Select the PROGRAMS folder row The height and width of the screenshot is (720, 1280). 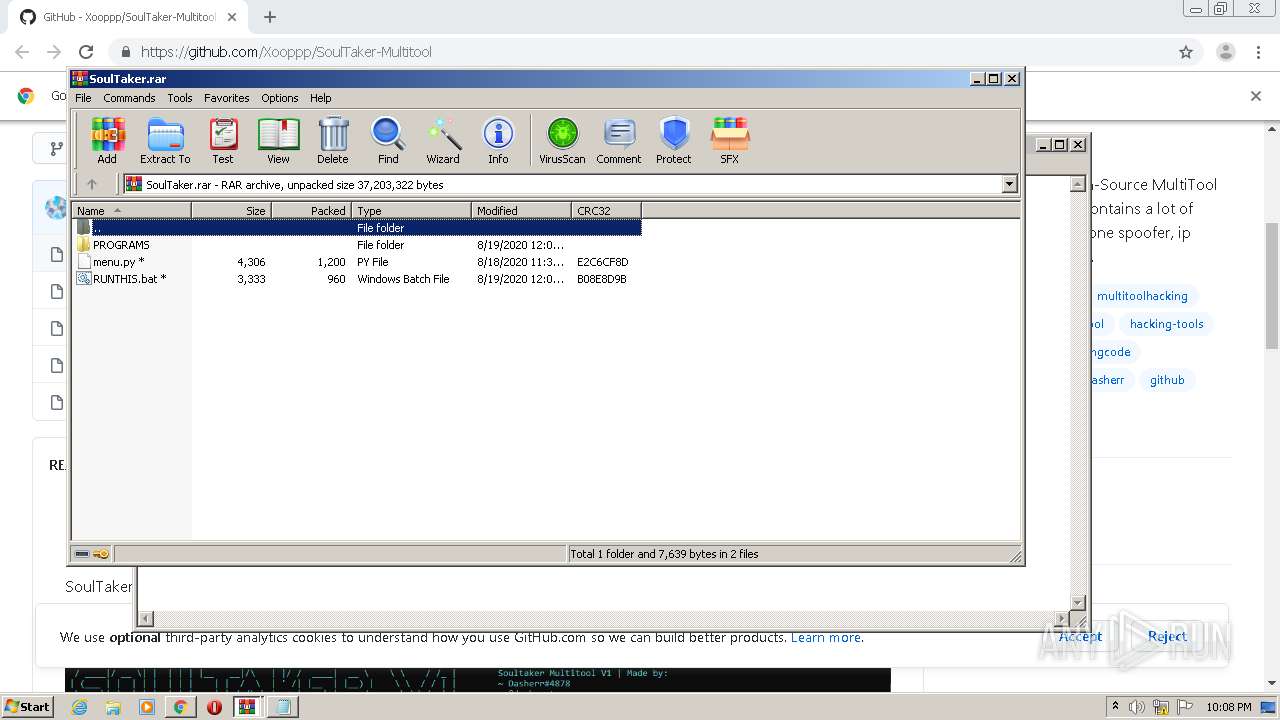(357, 245)
